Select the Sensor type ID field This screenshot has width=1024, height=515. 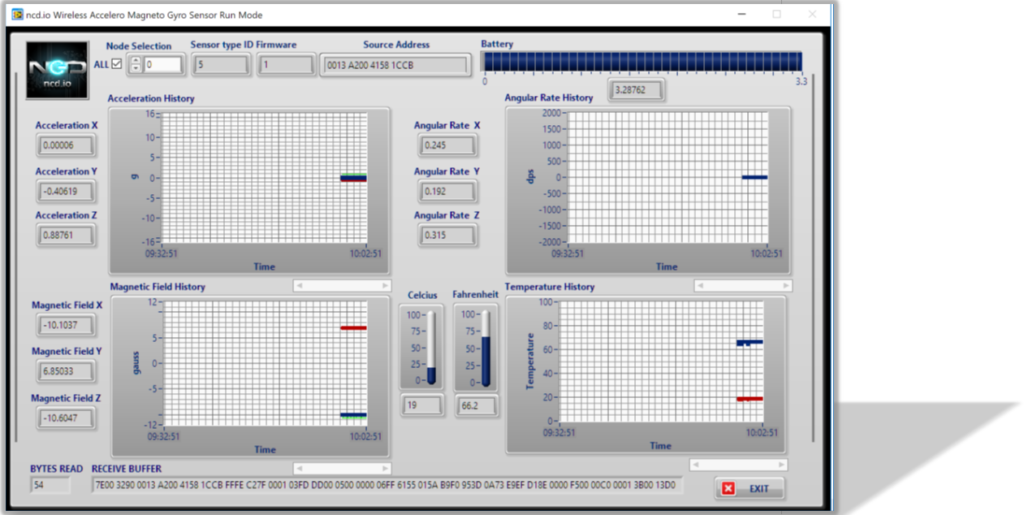tap(220, 65)
